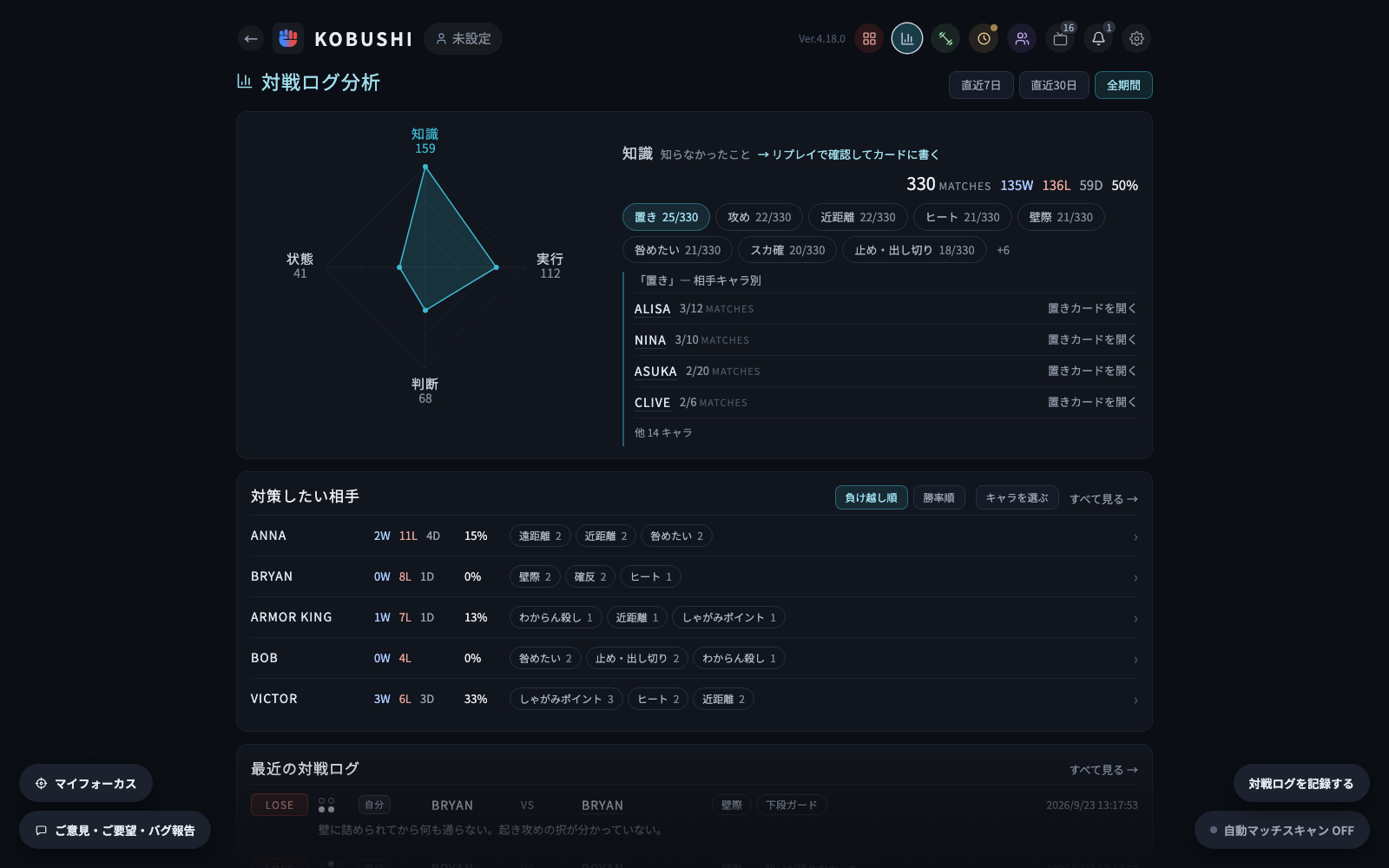This screenshot has height=868, width=1389.
Task: Open 置きカード for ALISA
Action: pyautogui.click(x=1092, y=308)
